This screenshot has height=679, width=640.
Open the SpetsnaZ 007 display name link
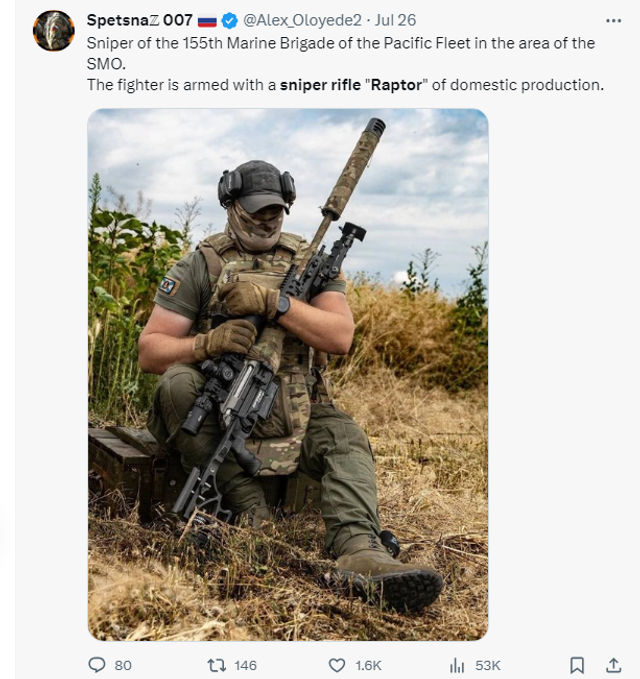pyautogui.click(x=139, y=20)
